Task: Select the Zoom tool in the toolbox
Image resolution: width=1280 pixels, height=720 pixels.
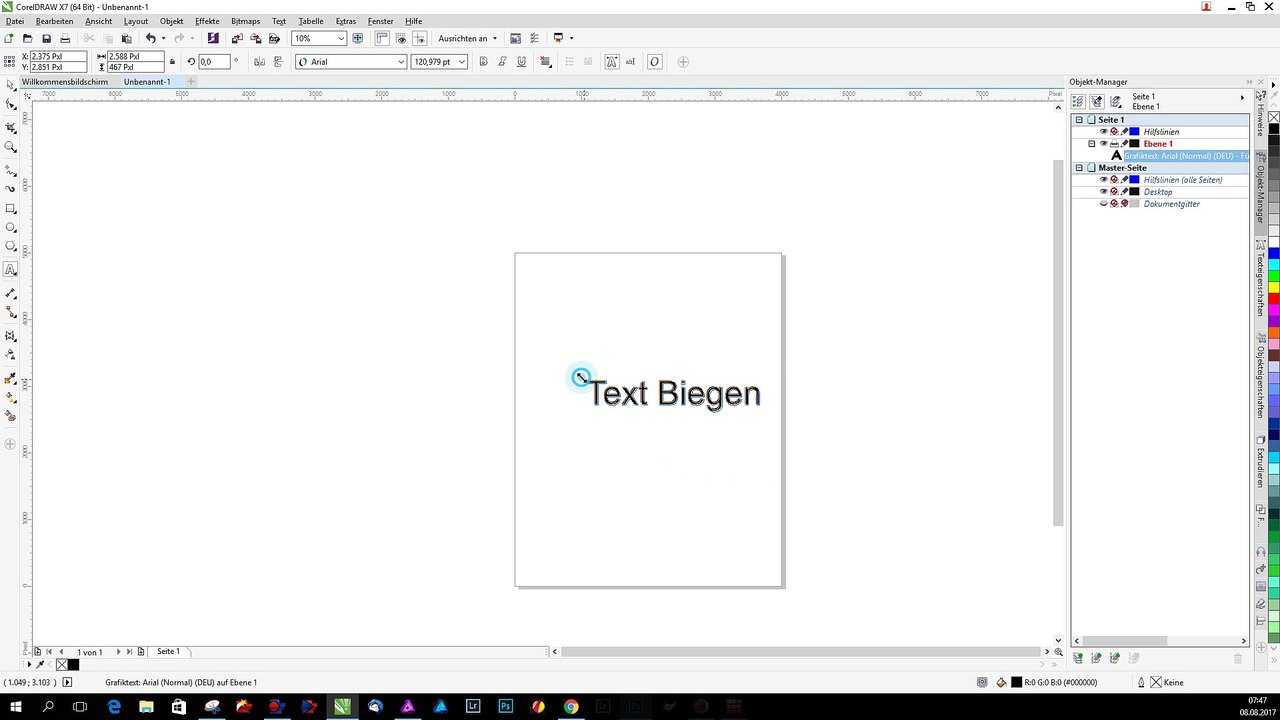Action: (x=10, y=147)
